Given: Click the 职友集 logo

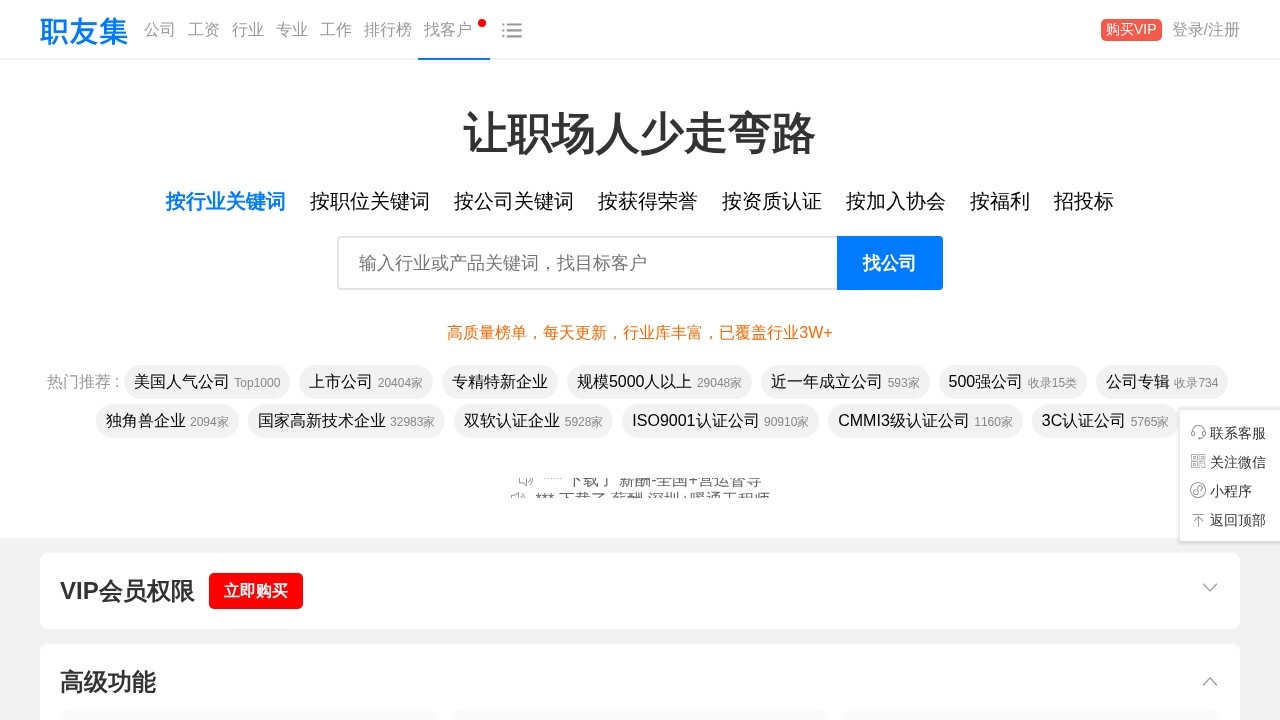Looking at the screenshot, I should tap(83, 30).
